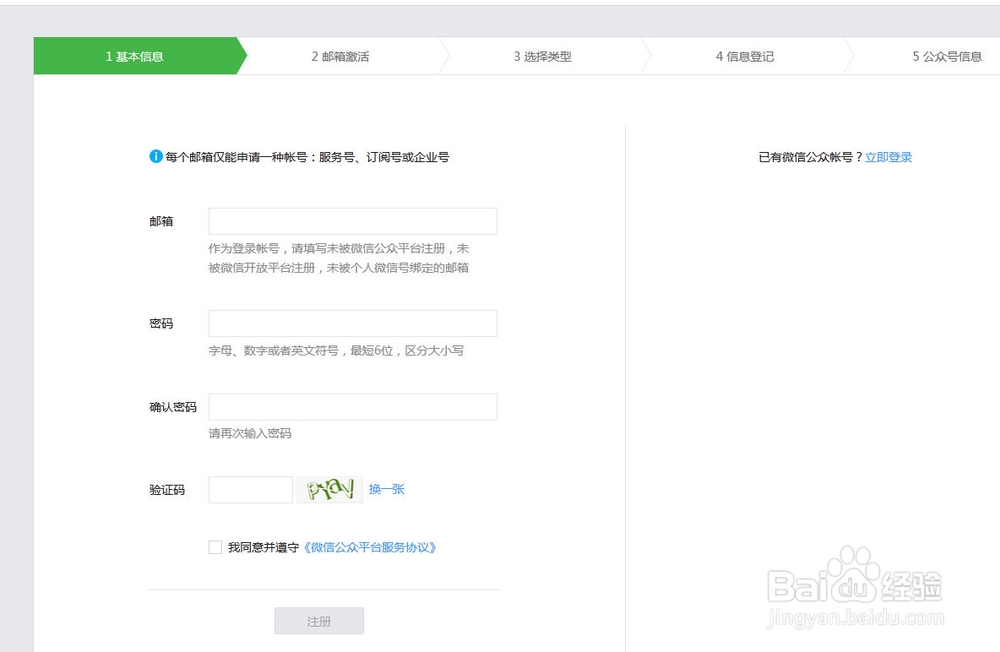Click the captcha image to refresh it

[330, 490]
